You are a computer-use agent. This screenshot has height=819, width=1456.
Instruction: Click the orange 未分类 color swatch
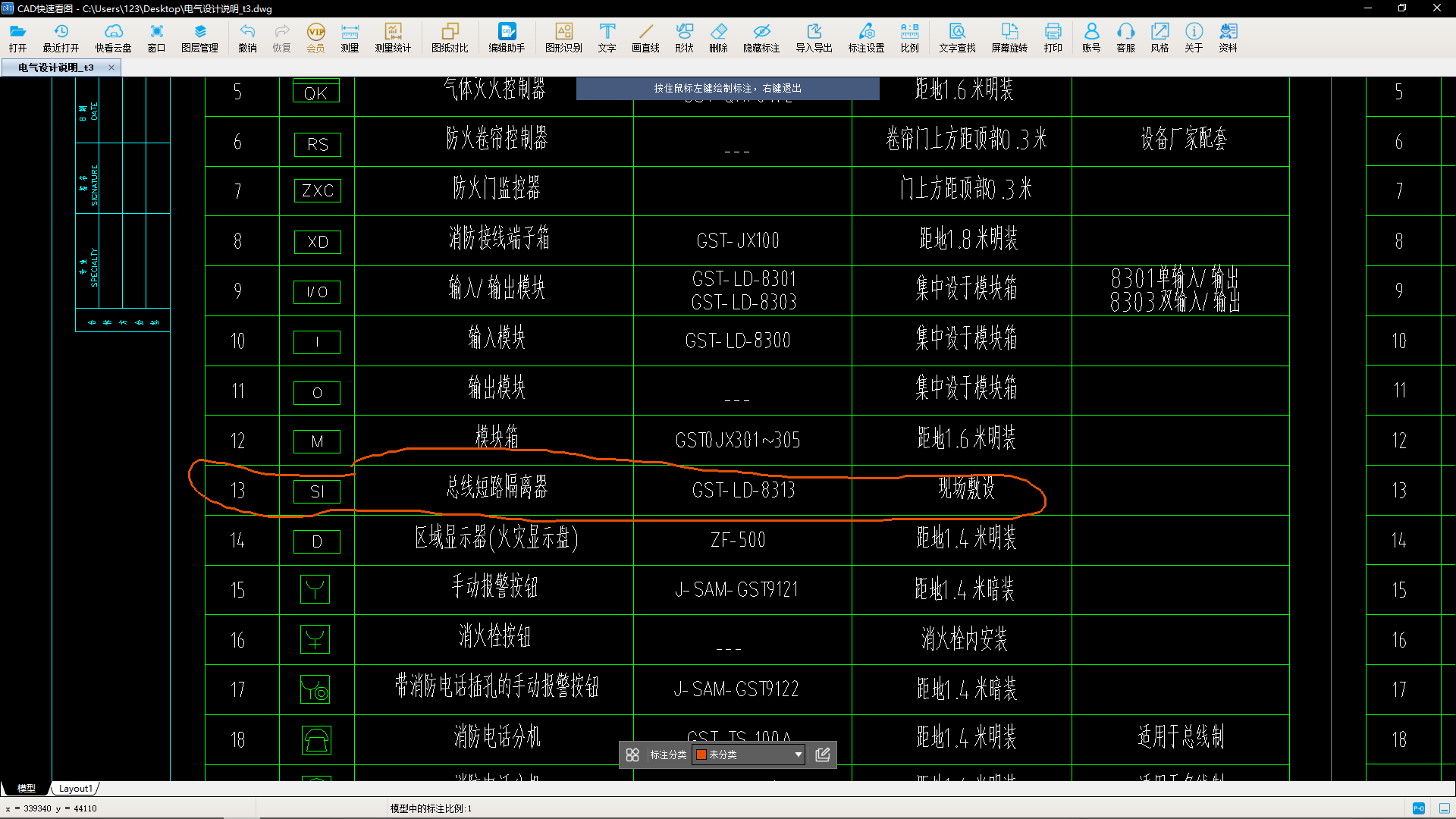coord(701,755)
